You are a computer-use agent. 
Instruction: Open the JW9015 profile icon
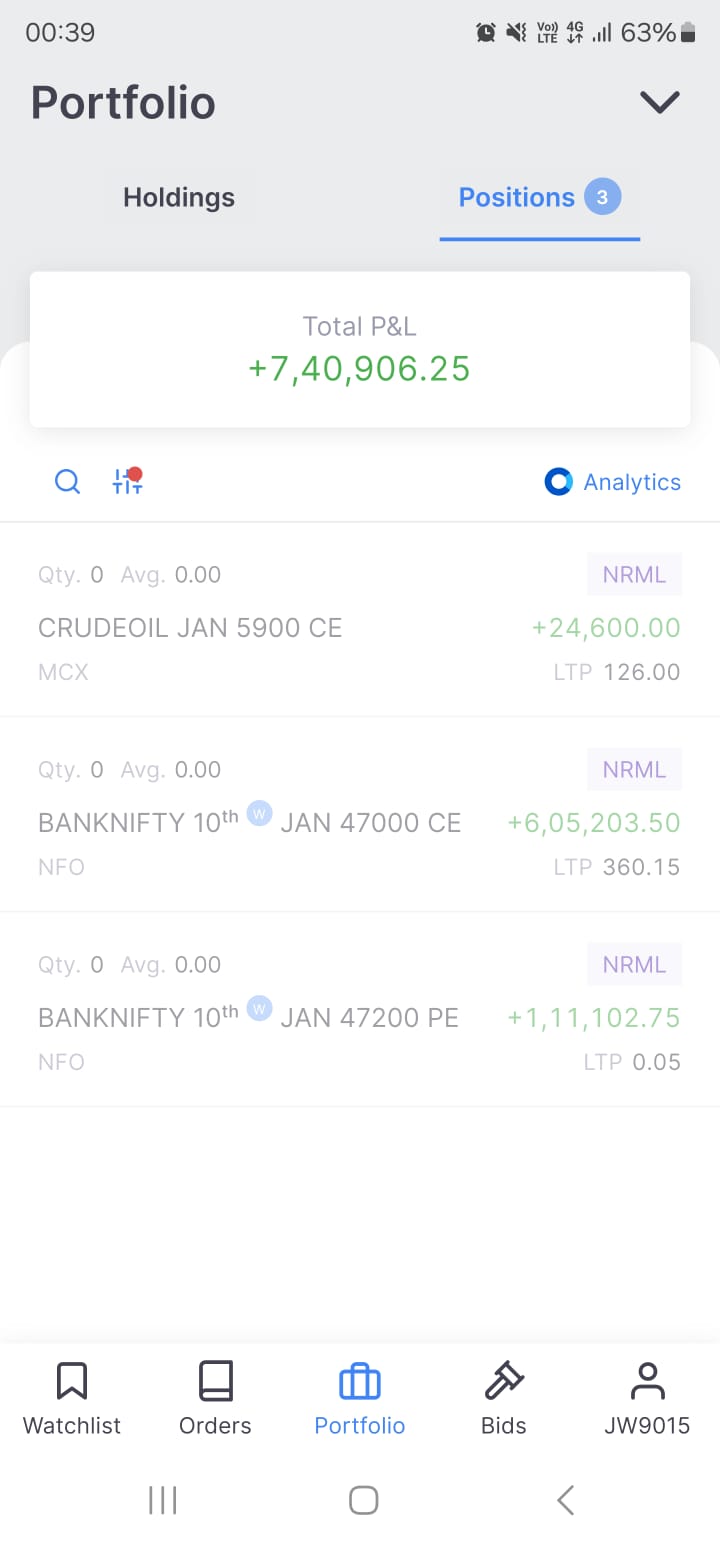pos(647,1382)
